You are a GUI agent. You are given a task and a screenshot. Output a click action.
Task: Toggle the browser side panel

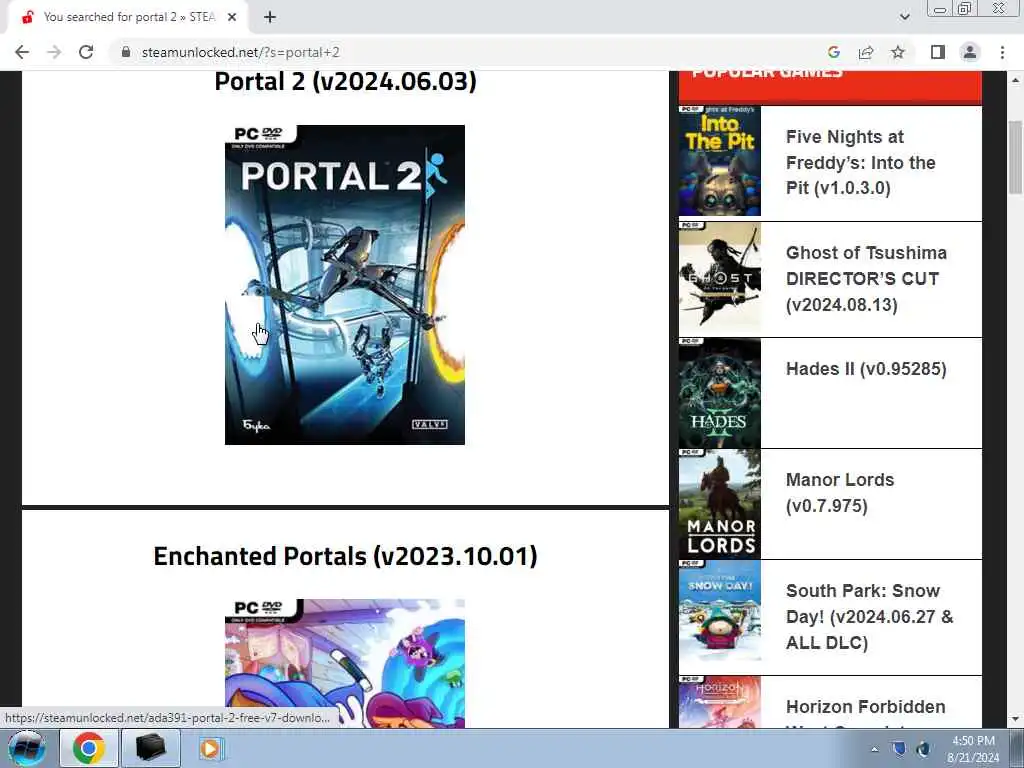pyautogui.click(x=938, y=52)
